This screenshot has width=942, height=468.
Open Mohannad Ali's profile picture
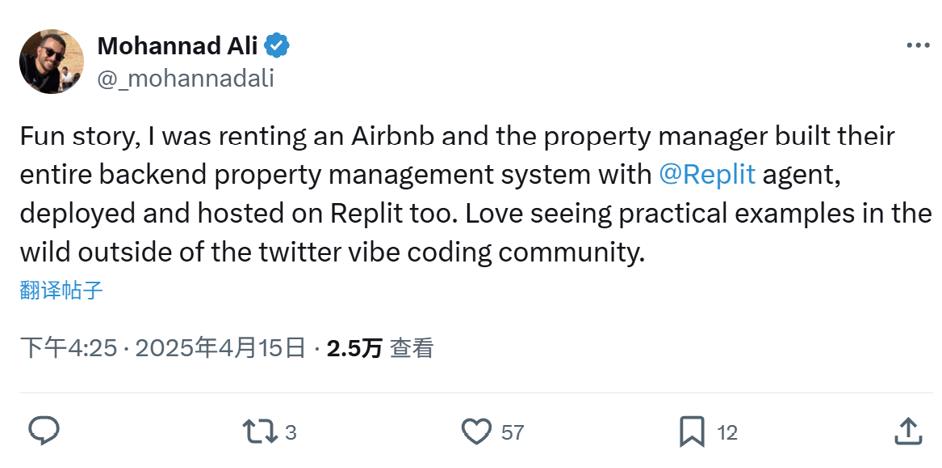51,62
